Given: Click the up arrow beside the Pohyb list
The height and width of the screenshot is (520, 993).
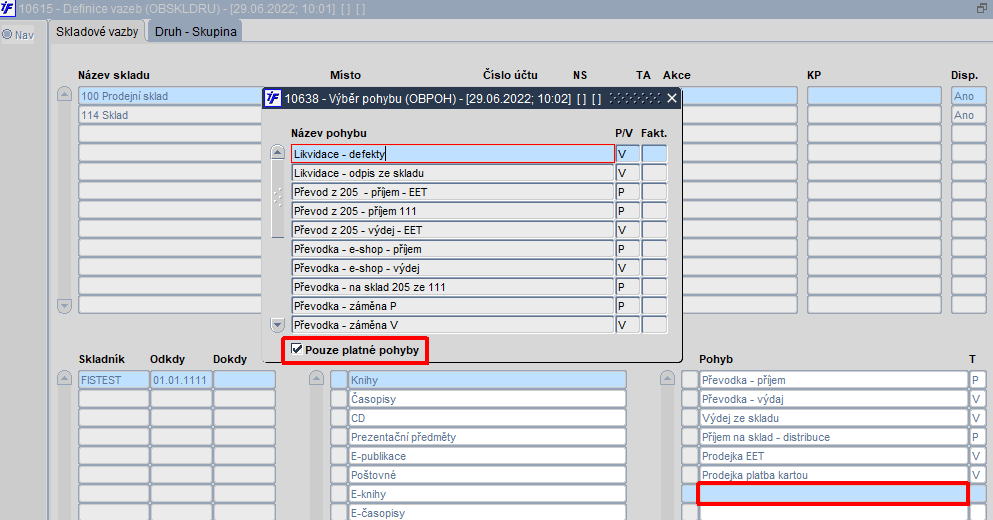Looking at the screenshot, I should tap(667, 378).
